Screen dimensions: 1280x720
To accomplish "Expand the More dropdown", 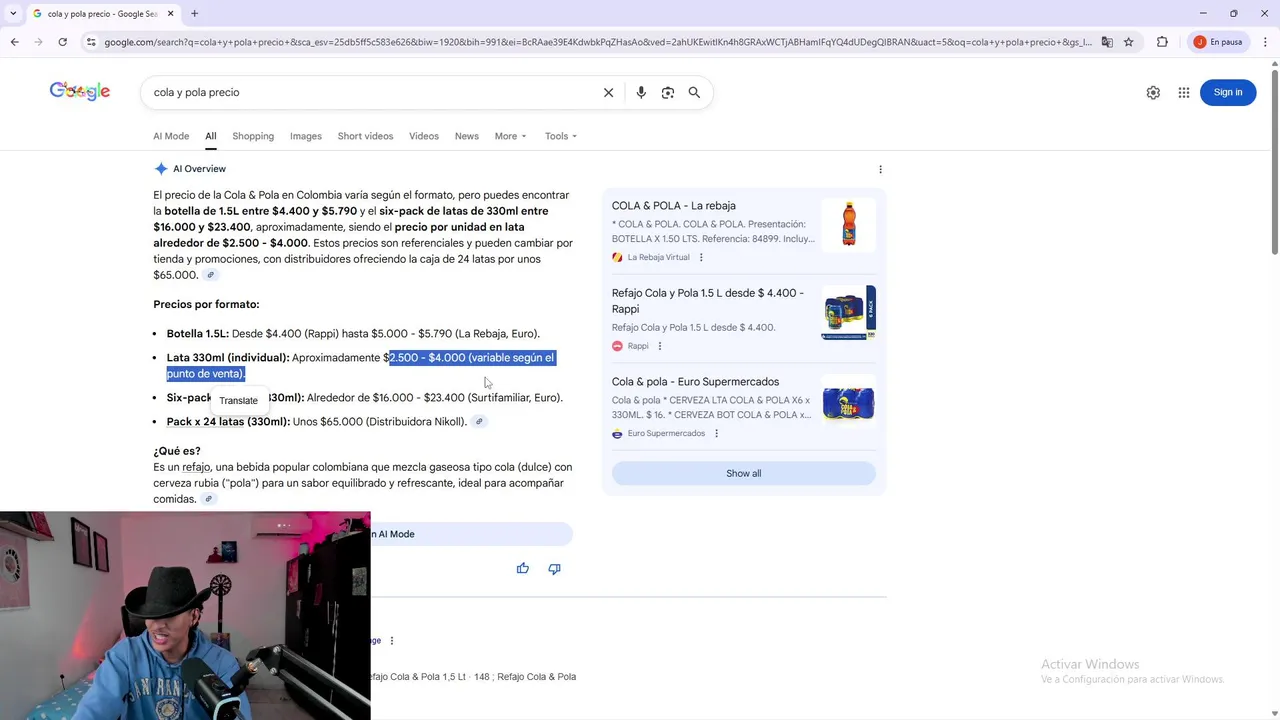I will click(x=510, y=136).
